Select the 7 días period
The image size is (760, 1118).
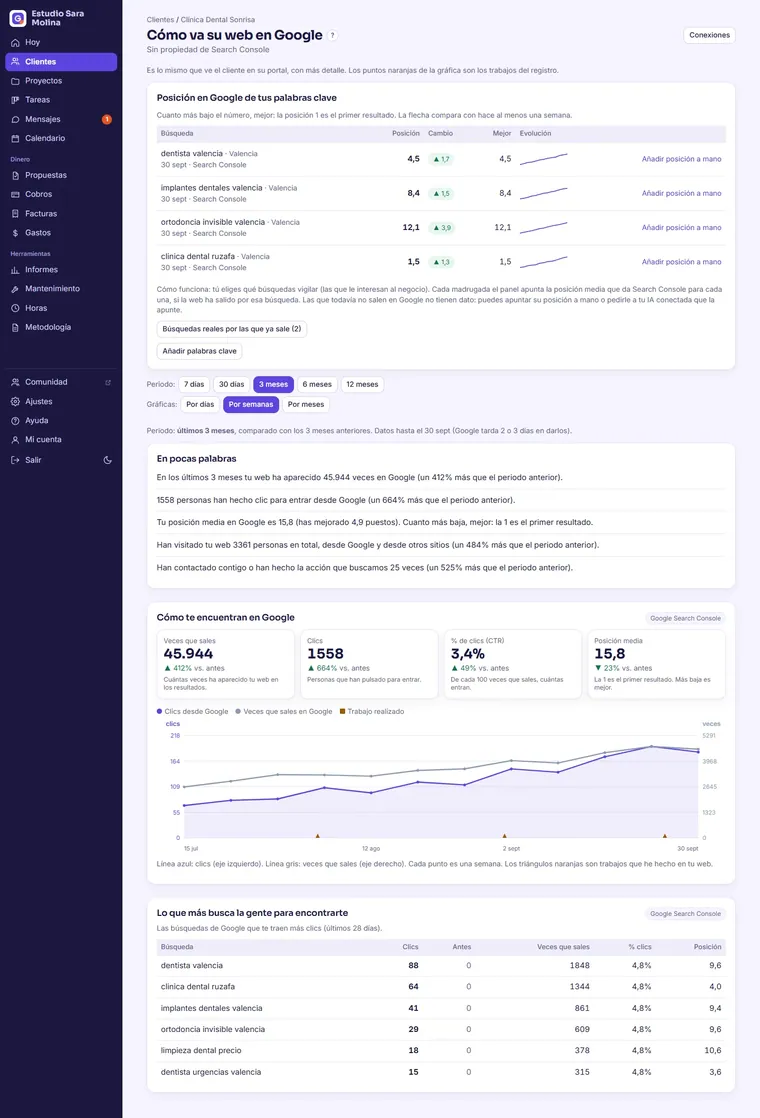(194, 384)
